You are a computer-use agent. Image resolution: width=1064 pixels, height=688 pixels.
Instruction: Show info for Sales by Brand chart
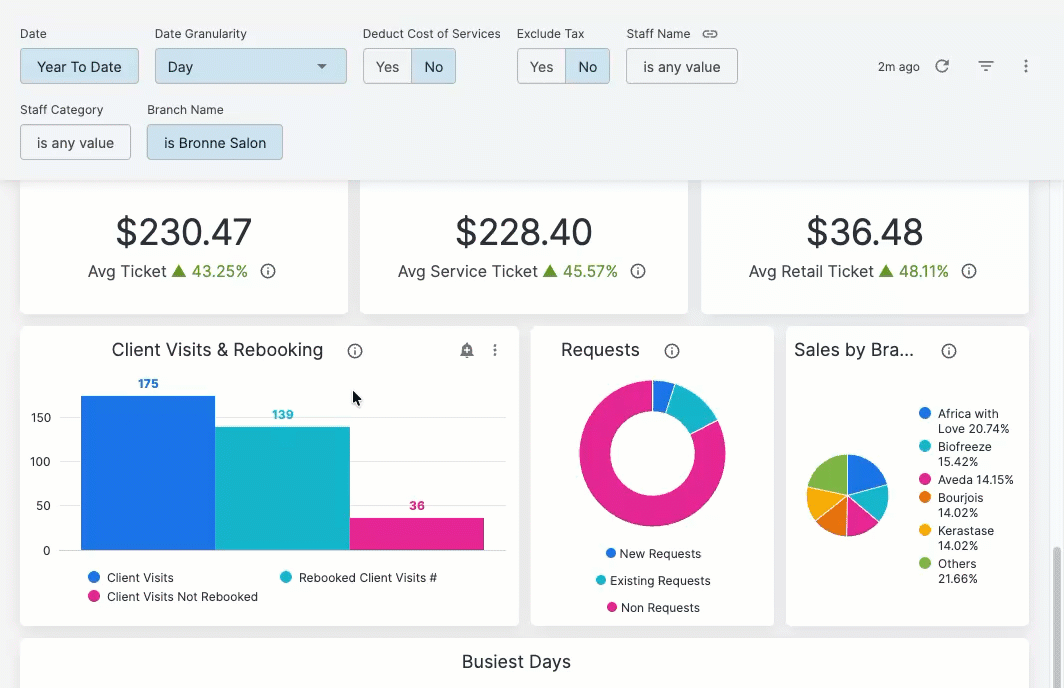click(949, 351)
